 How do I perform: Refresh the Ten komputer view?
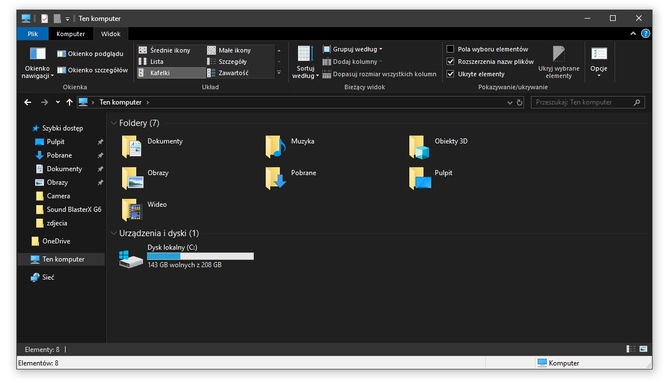(520, 103)
